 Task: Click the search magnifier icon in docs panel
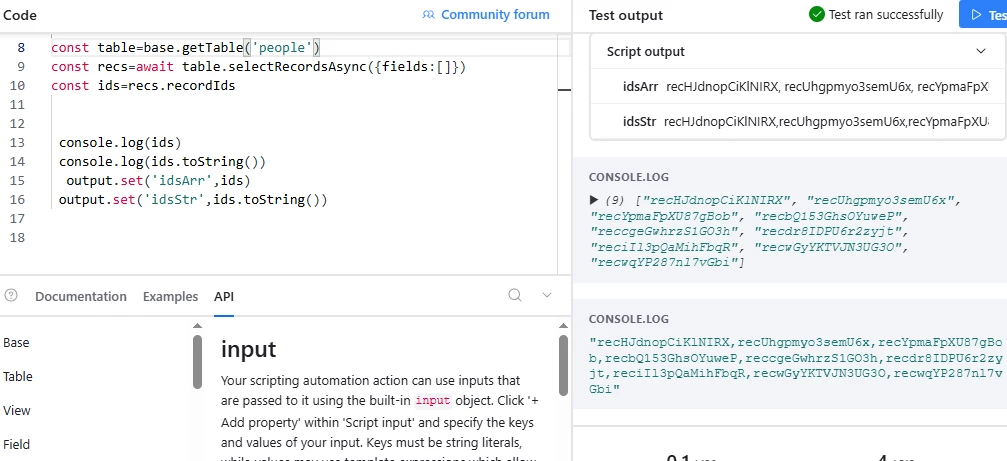pos(514,295)
